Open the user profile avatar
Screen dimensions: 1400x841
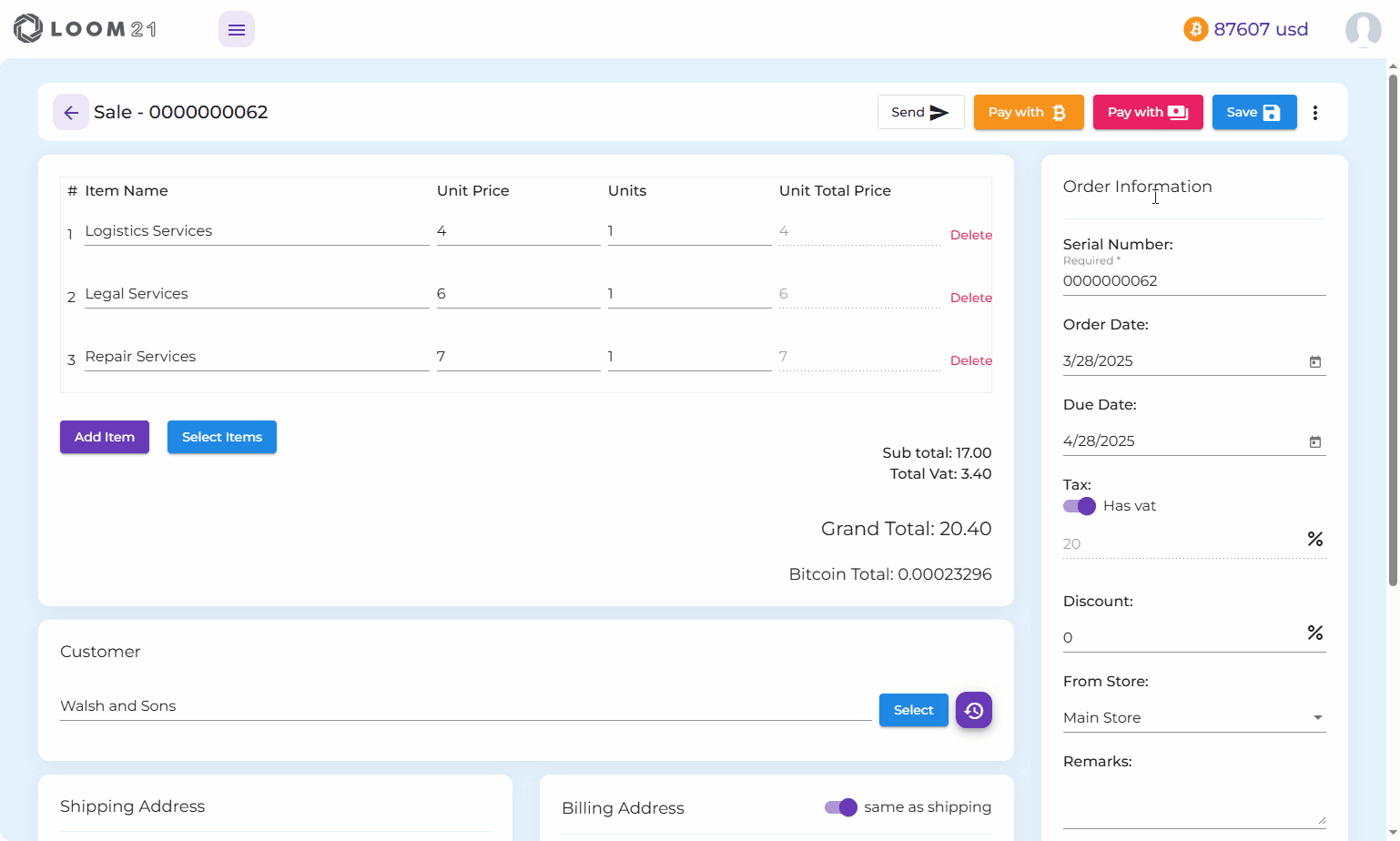(1364, 29)
